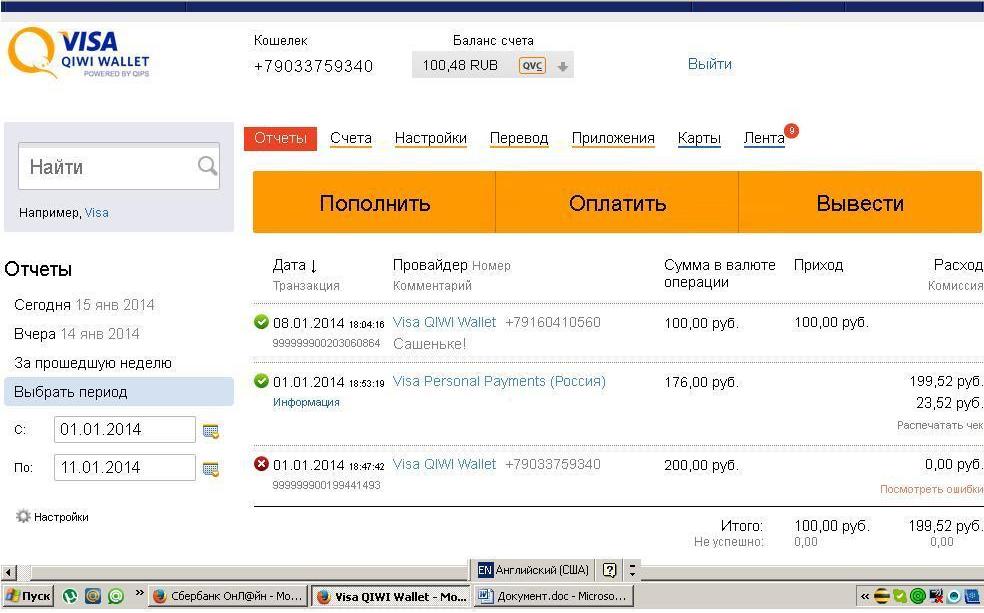Launch uTorrent from quick launch
Screen dimensions: 984x613
coord(70,596)
